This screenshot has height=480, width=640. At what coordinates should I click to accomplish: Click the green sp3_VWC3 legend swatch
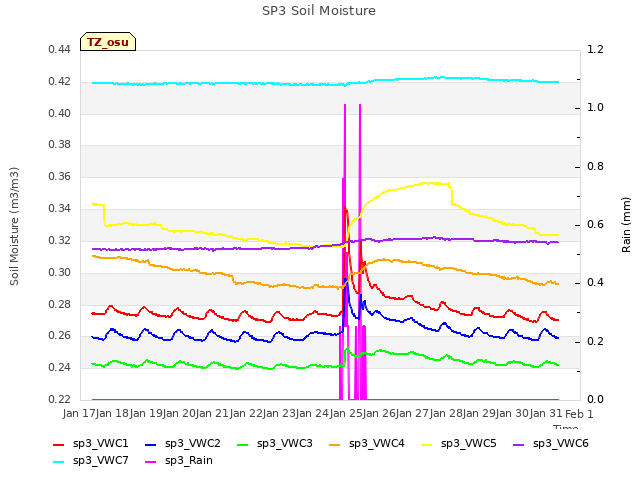(243, 445)
